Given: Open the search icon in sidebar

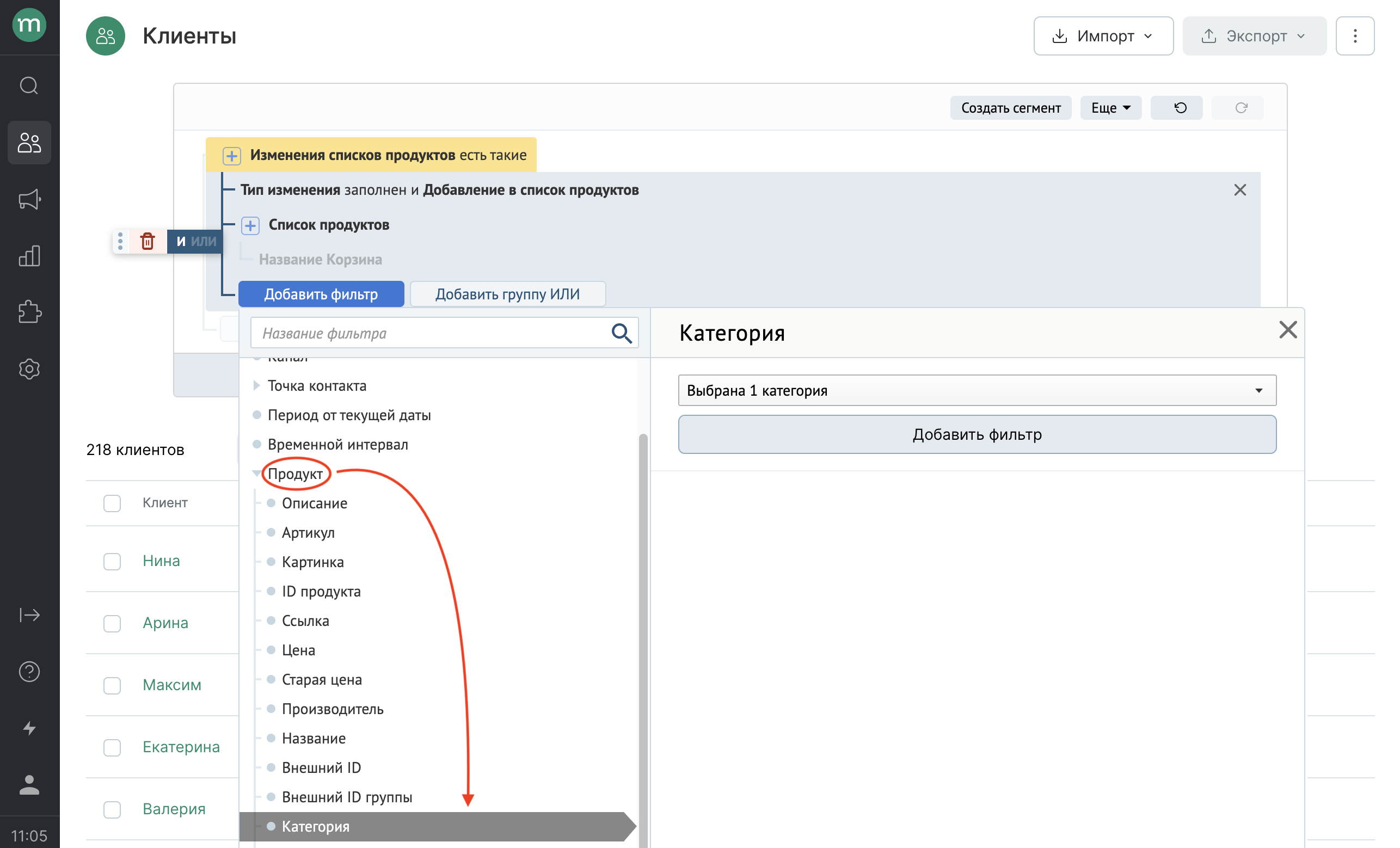Looking at the screenshot, I should (29, 86).
